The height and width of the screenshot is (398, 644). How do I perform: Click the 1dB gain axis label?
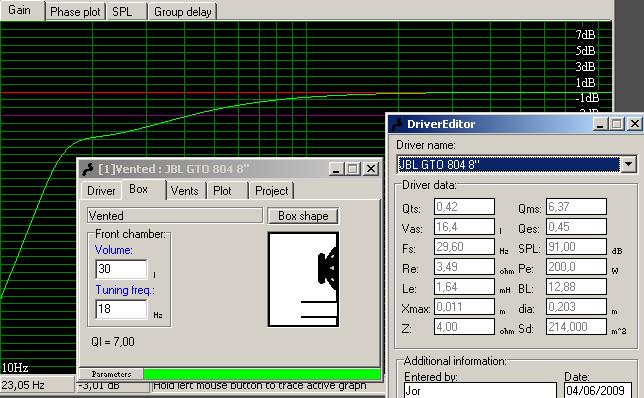(x=585, y=83)
